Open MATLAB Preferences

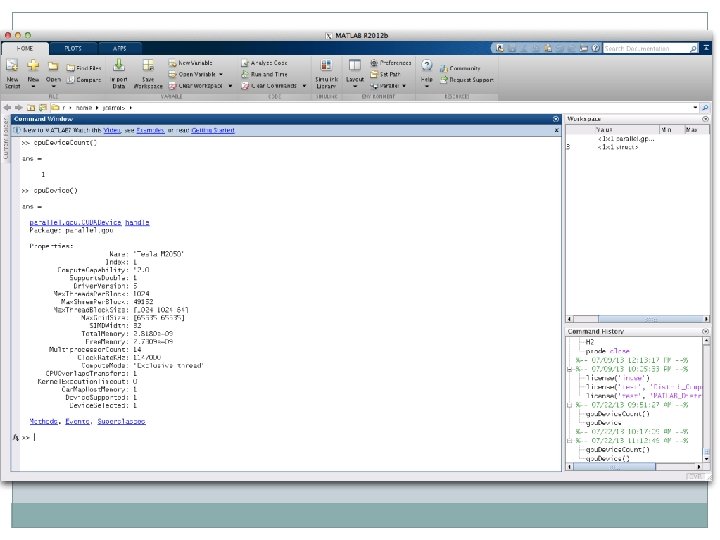click(391, 63)
